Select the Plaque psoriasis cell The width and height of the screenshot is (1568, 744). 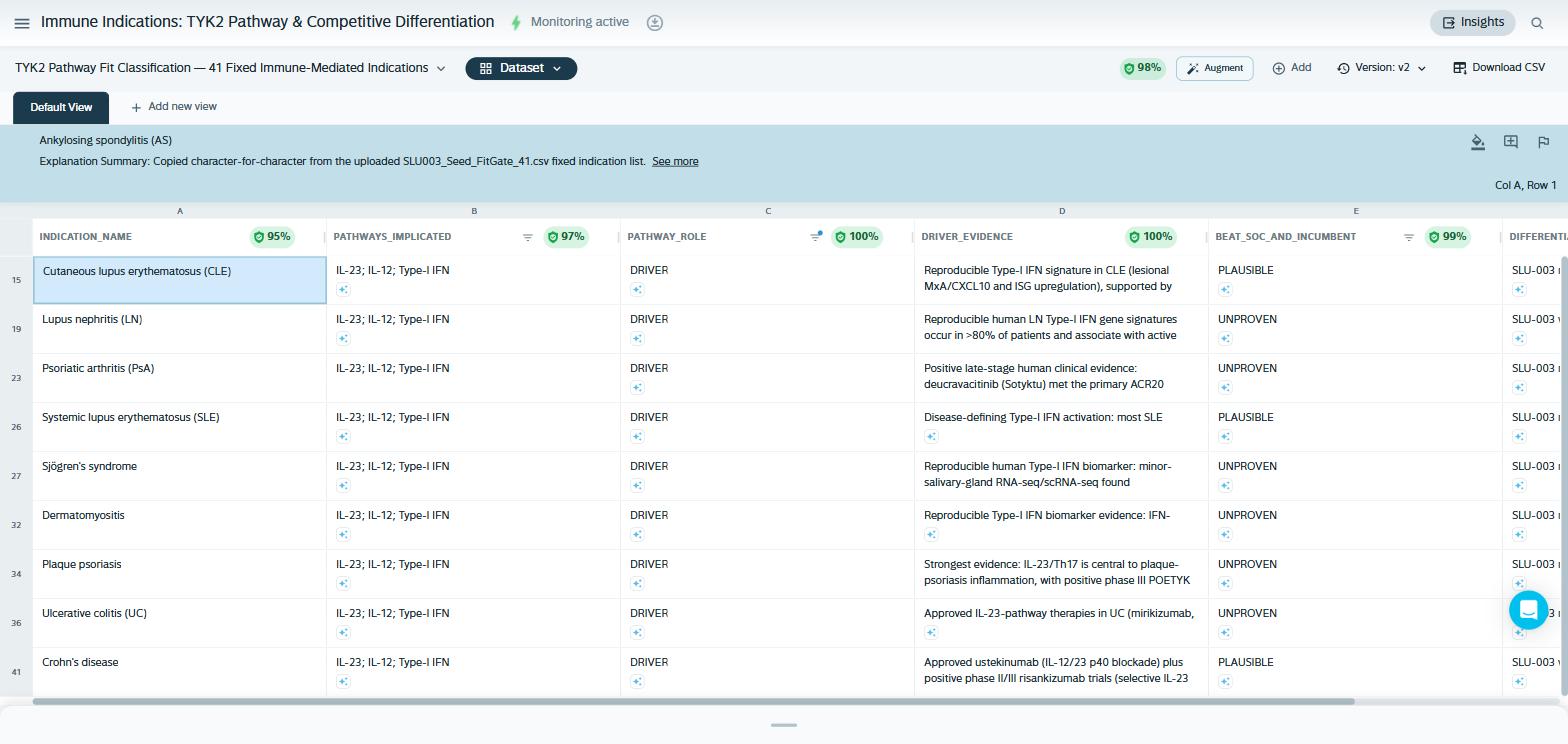[x=180, y=574]
